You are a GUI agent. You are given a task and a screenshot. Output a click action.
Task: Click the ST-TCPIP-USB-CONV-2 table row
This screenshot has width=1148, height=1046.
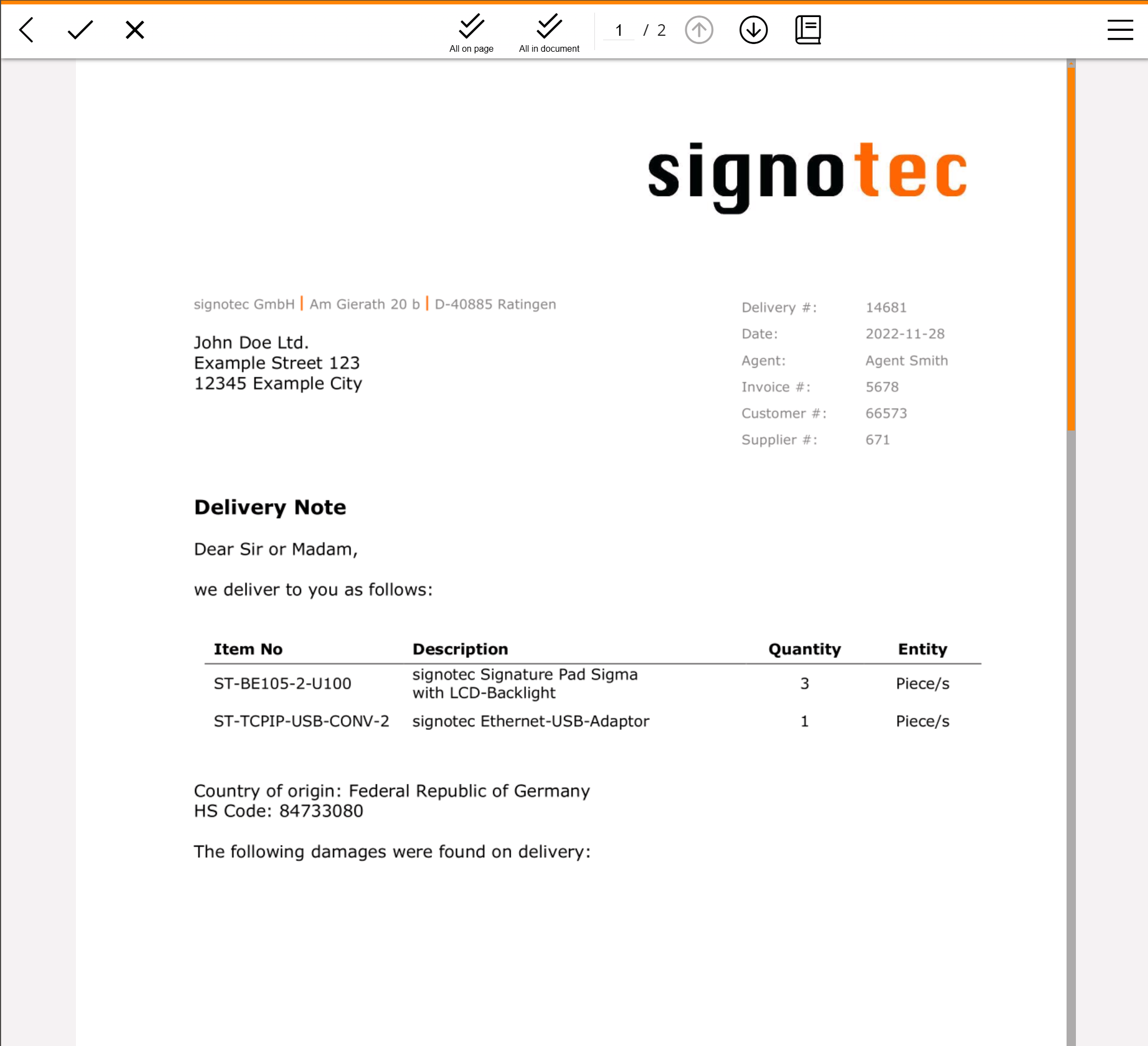[301, 721]
